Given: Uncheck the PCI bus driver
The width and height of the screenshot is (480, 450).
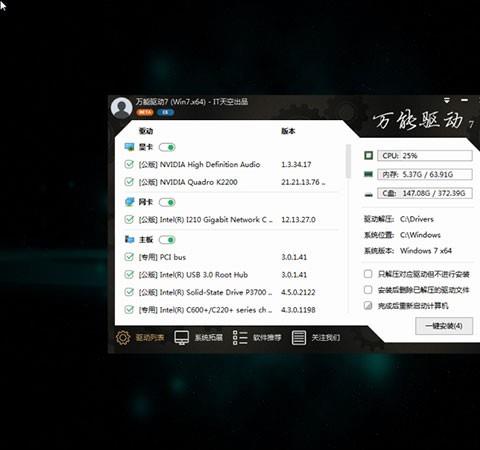Looking at the screenshot, I should (129, 257).
